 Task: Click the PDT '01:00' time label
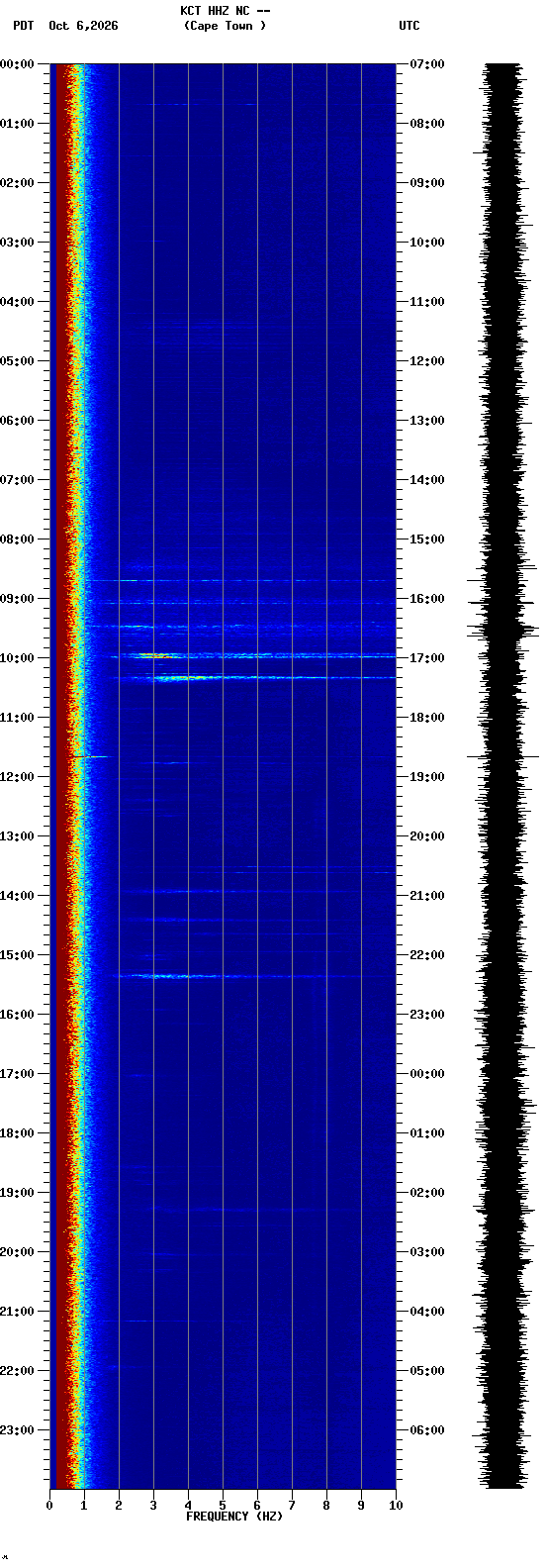point(18,124)
